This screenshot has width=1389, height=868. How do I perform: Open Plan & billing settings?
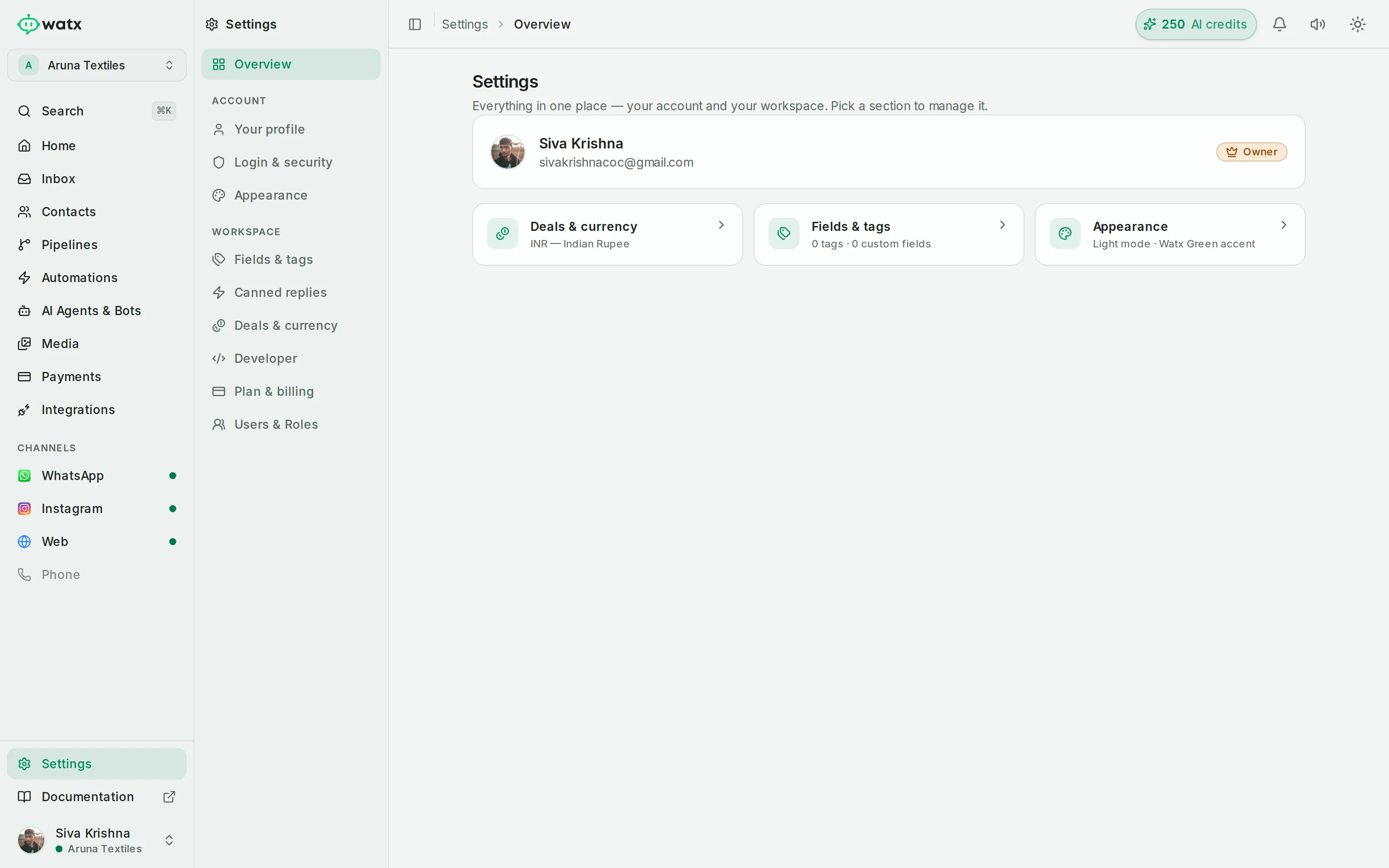point(291,391)
